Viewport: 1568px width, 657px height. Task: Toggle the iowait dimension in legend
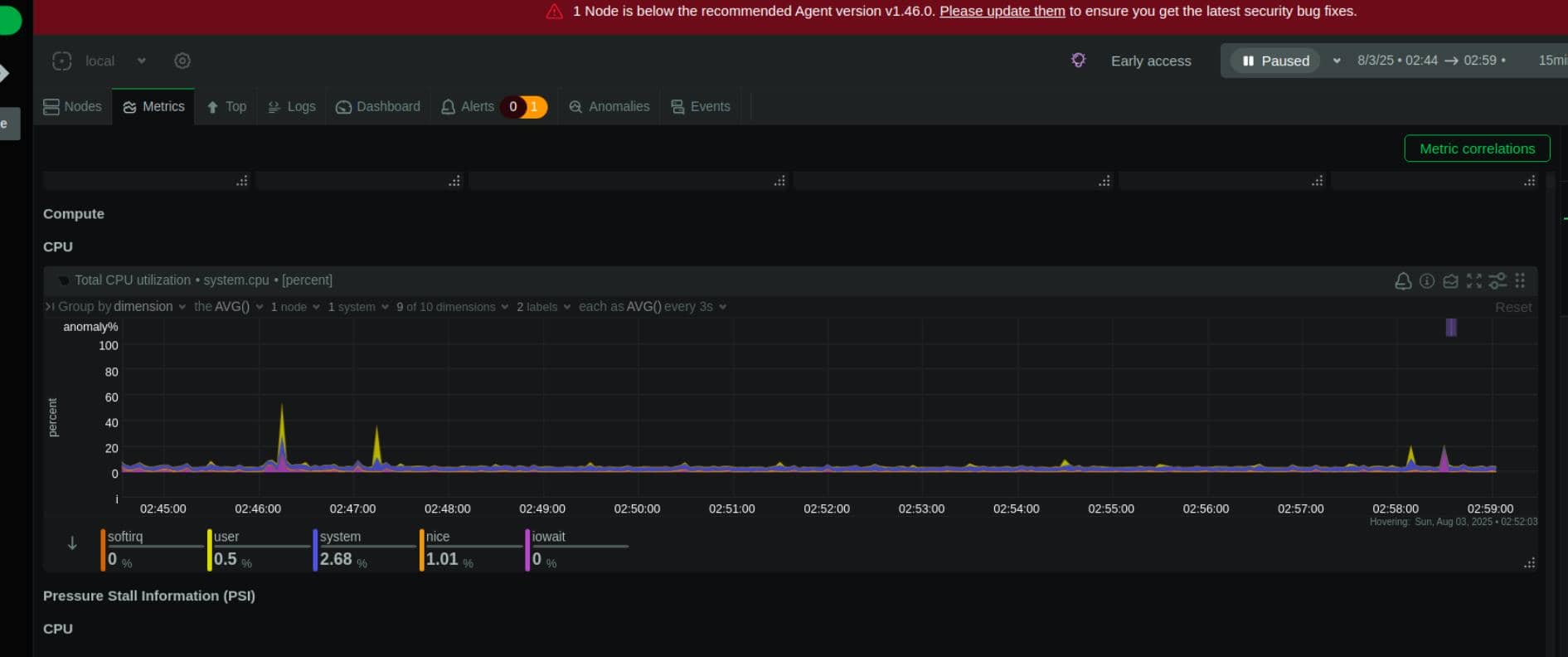pyautogui.click(x=577, y=550)
